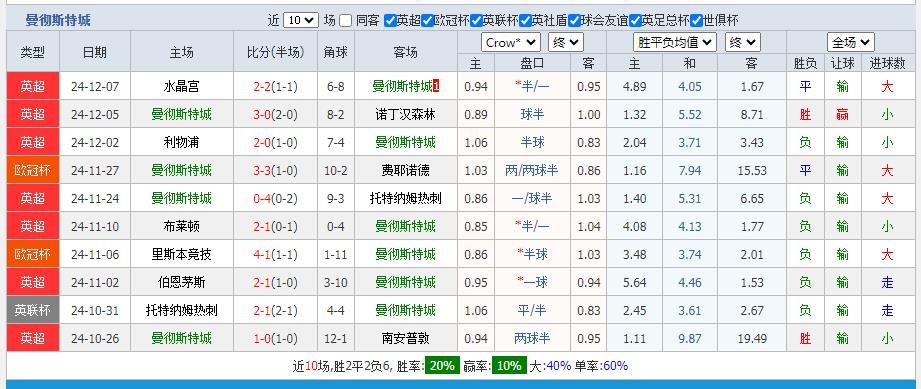The width and height of the screenshot is (921, 389).
Task: Click handicap *一球 on 伯恩茅斯 row
Action: 532,283
